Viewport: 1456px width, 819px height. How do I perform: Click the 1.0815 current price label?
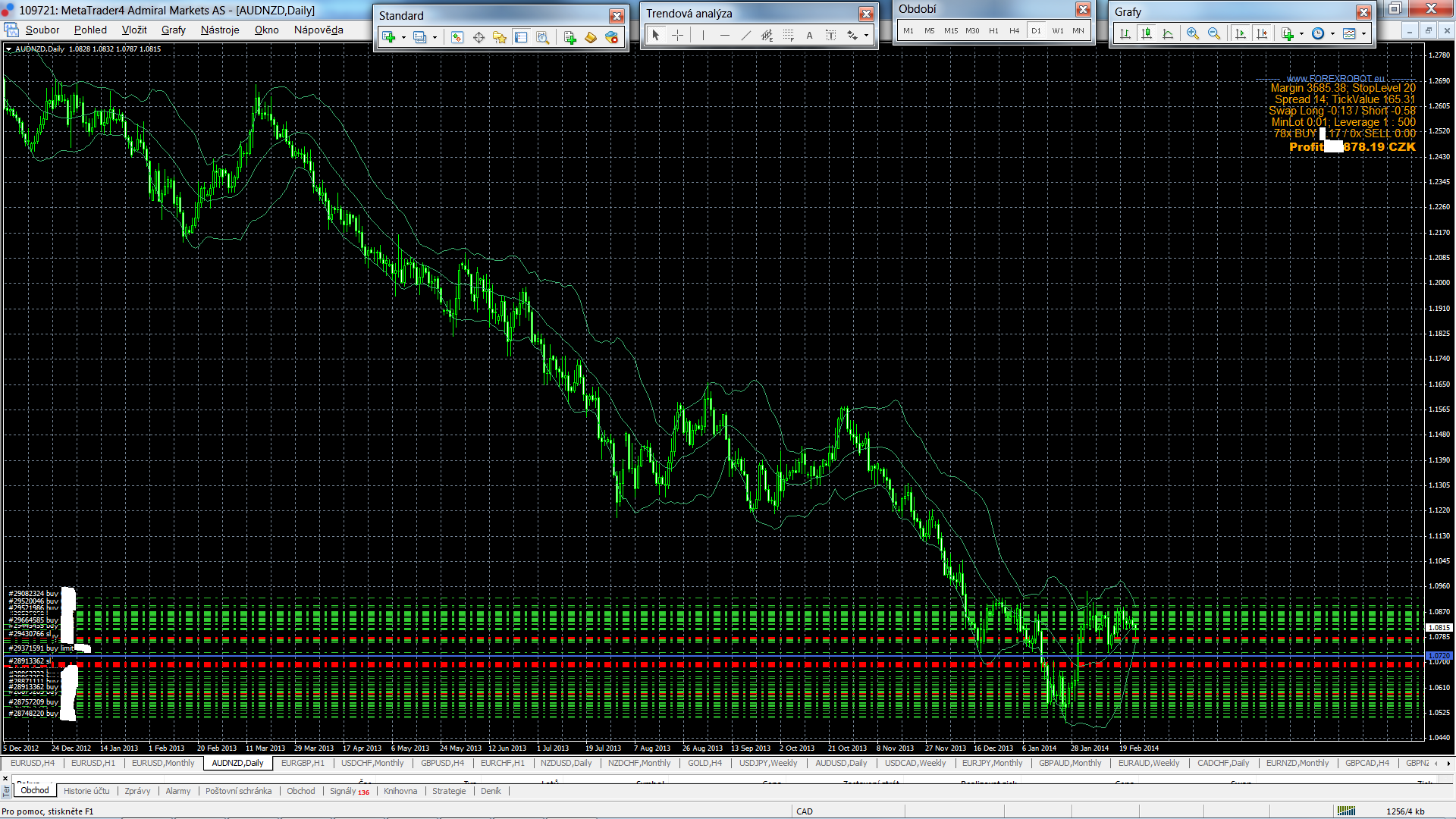pyautogui.click(x=1439, y=628)
